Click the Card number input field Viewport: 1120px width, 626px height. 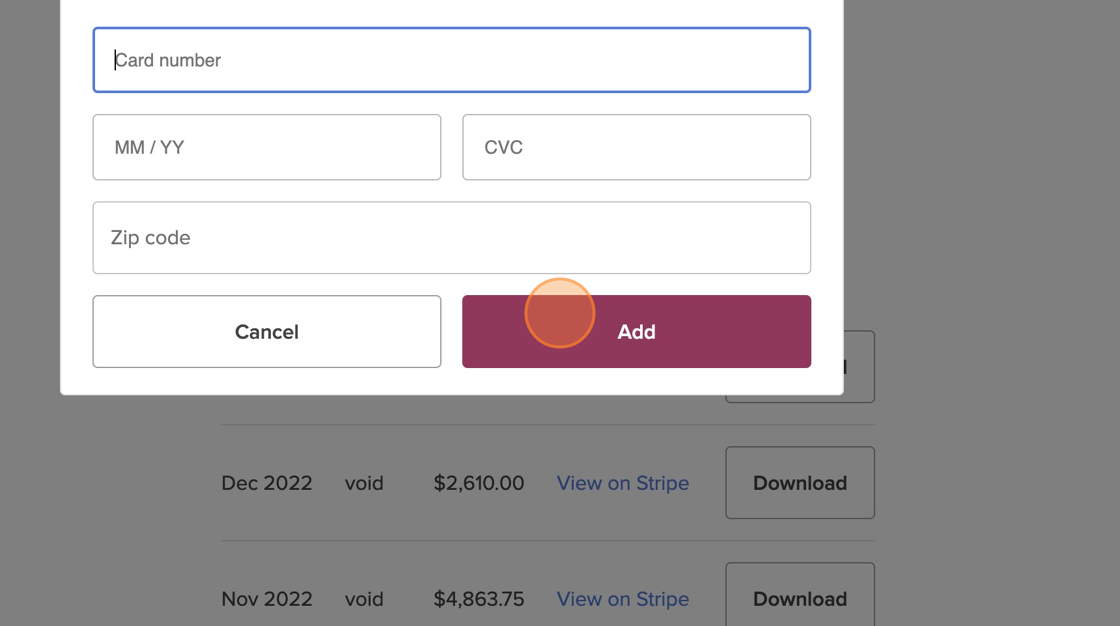[x=451, y=60]
